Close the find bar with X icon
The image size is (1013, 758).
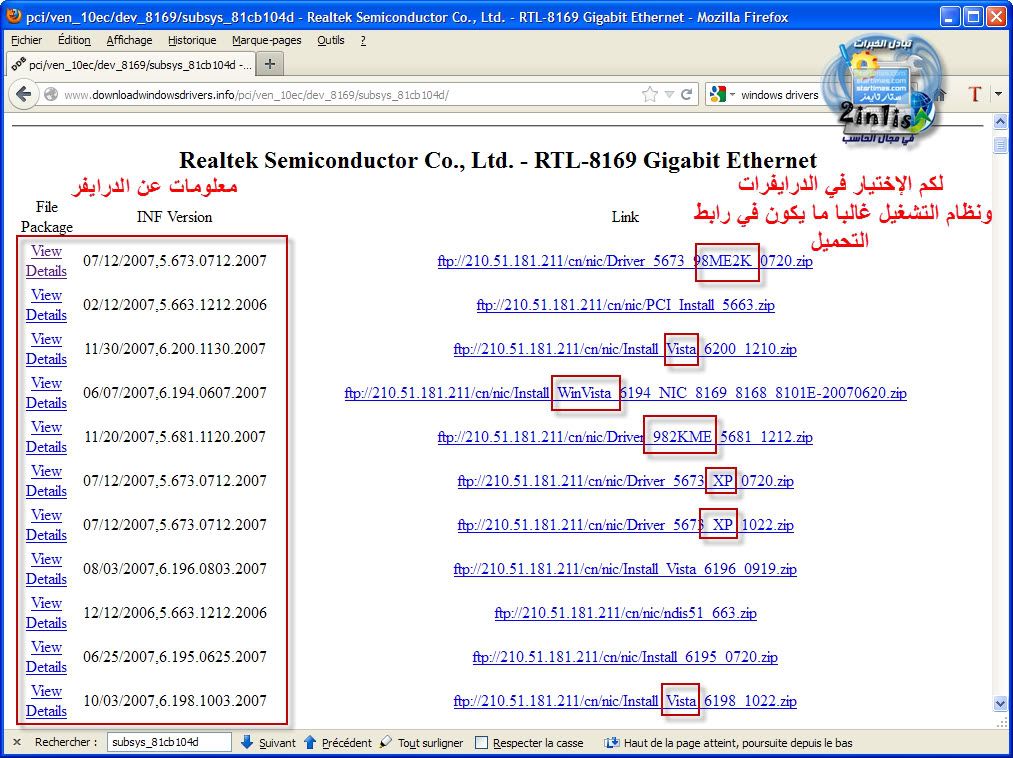point(17,742)
